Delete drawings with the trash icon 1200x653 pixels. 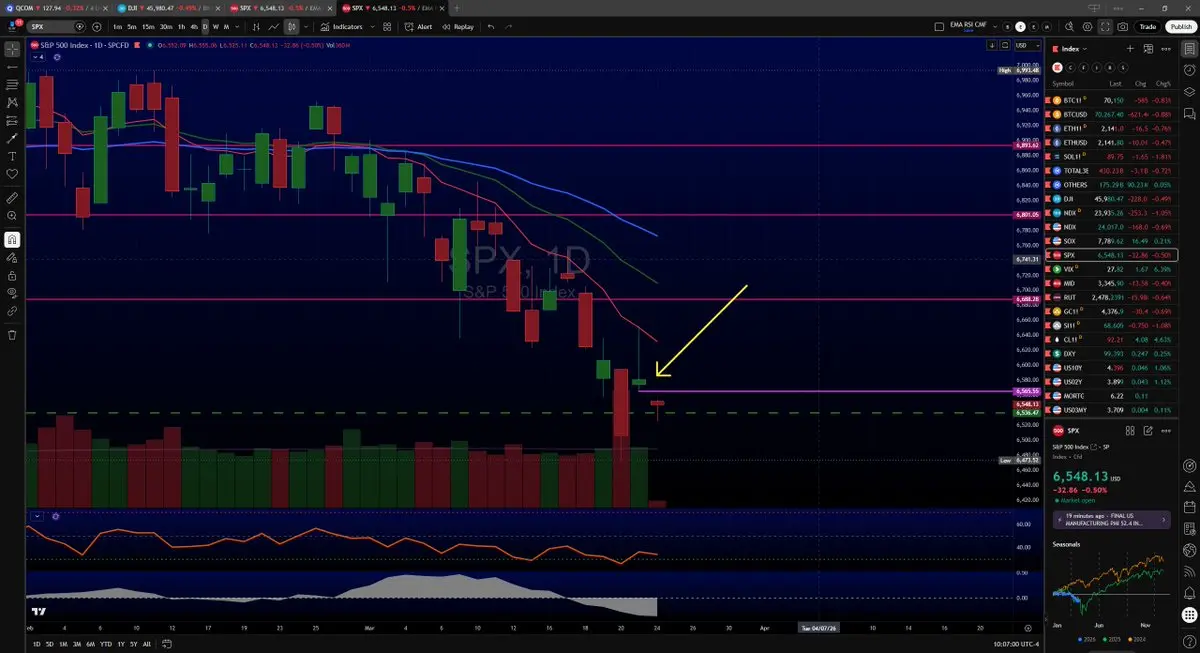click(12, 335)
